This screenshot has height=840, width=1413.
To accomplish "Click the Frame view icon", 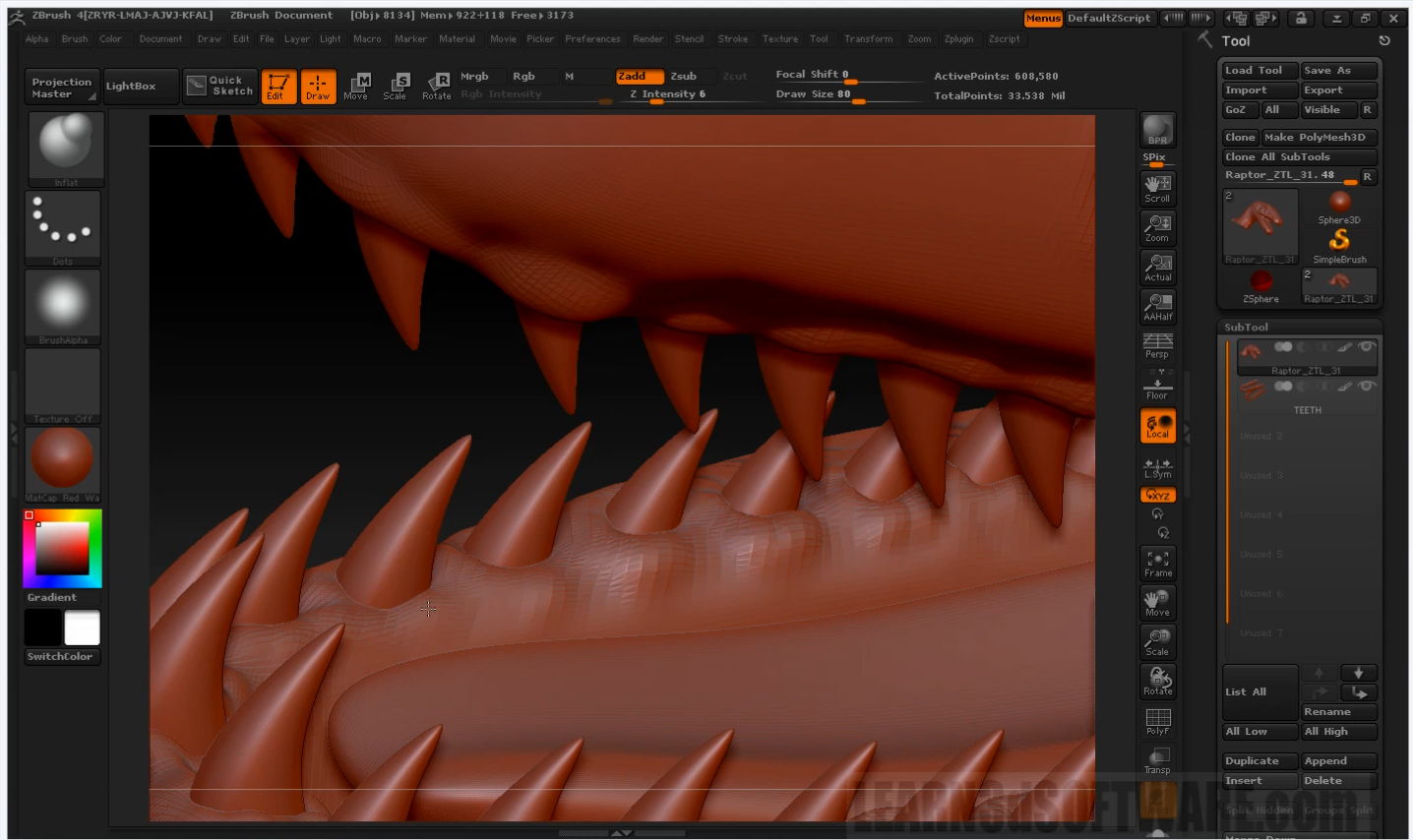I will point(1157,564).
